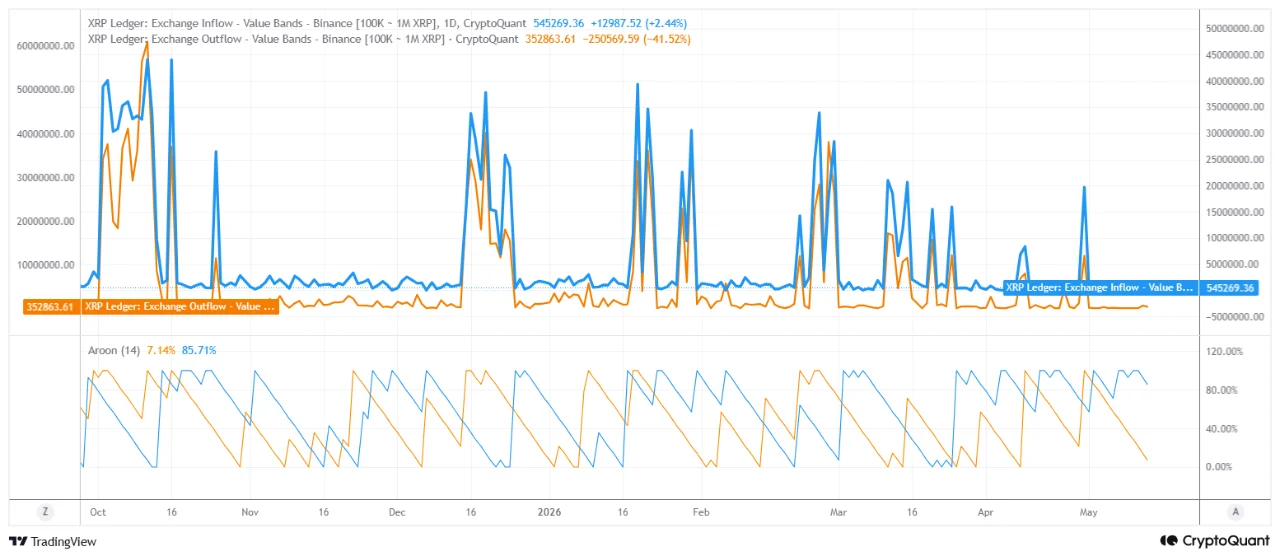Viewport: 1280px width, 557px height.
Task: Click the inflow change +12987.52 (+2.44%)
Action: coord(637,23)
